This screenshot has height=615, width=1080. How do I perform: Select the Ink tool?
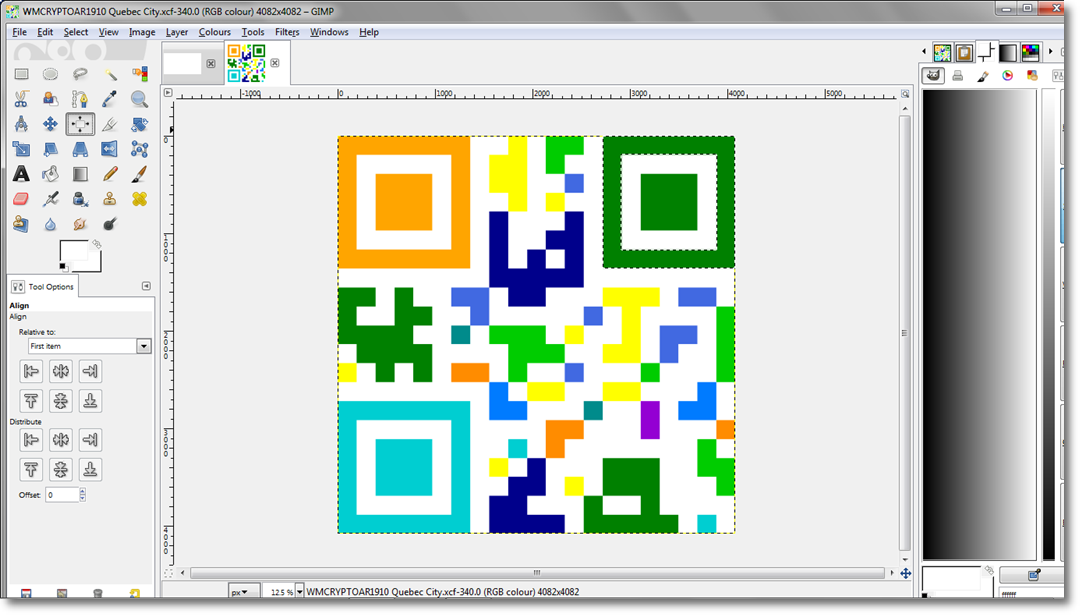pyautogui.click(x=80, y=199)
